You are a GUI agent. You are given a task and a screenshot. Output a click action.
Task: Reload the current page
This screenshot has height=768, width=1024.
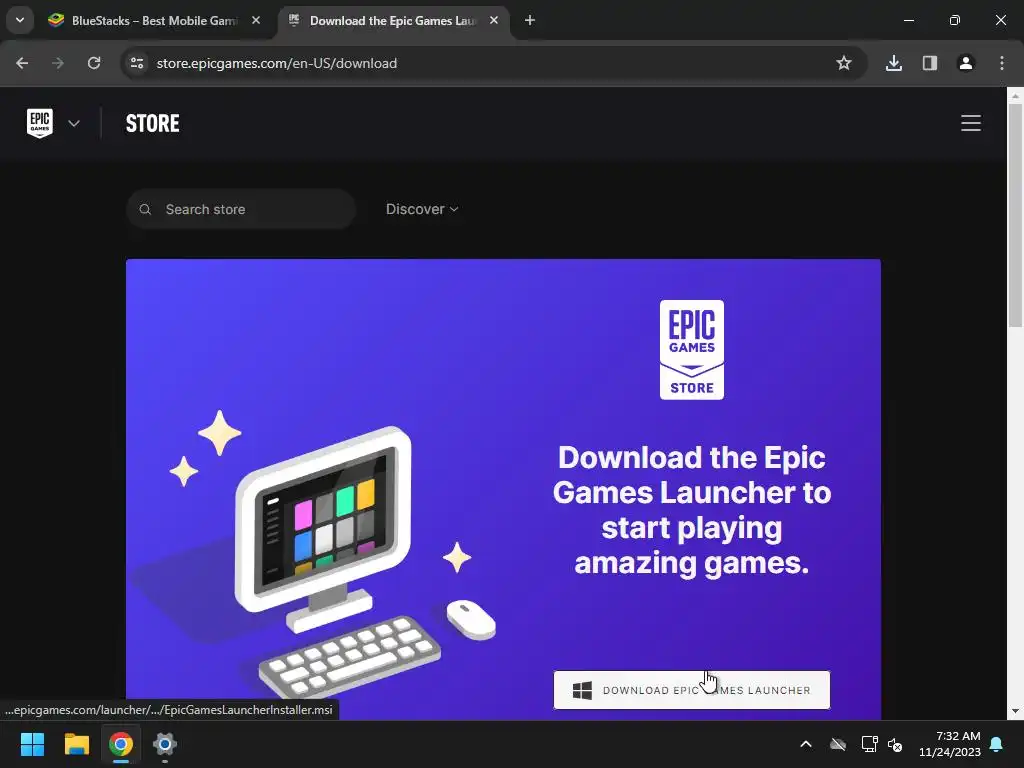[94, 63]
